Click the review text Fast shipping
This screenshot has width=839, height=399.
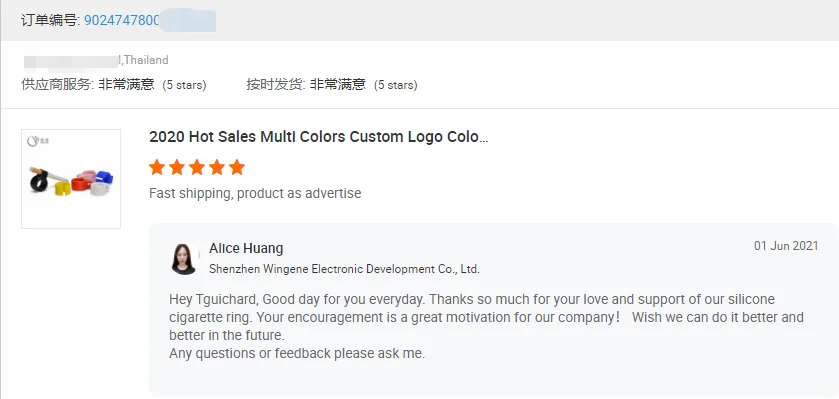[255, 193]
